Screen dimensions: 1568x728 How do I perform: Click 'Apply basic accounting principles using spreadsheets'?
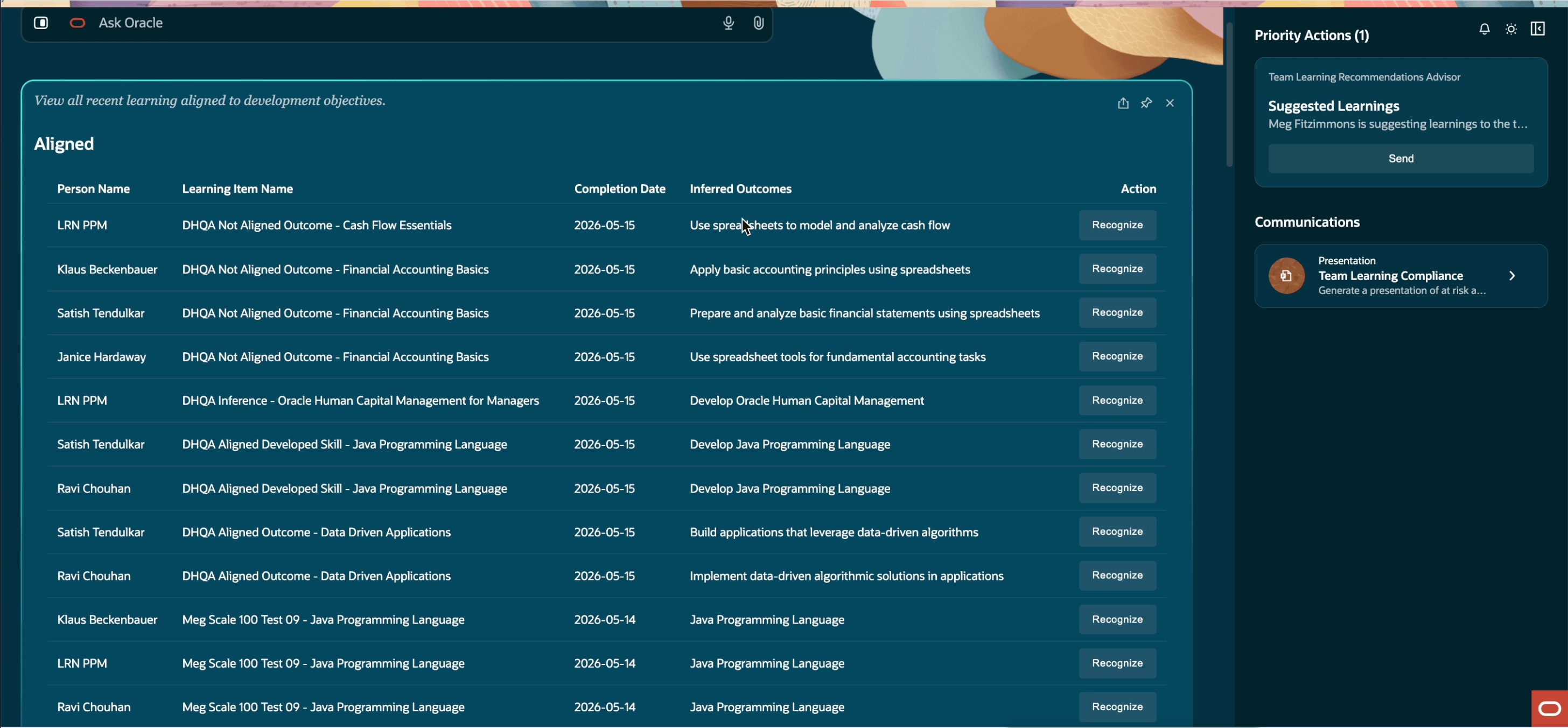[830, 269]
